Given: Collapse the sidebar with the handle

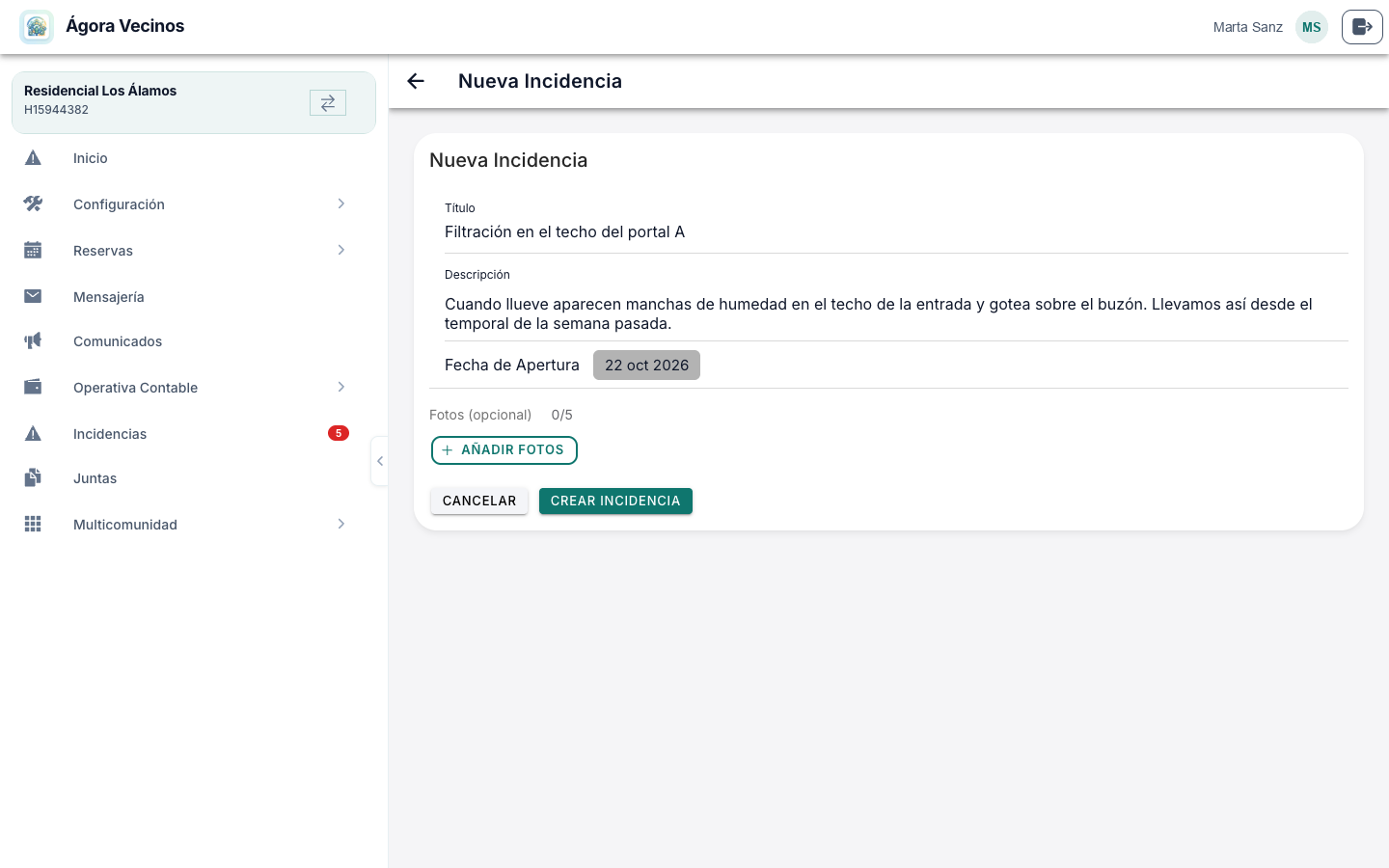Looking at the screenshot, I should coord(380,461).
